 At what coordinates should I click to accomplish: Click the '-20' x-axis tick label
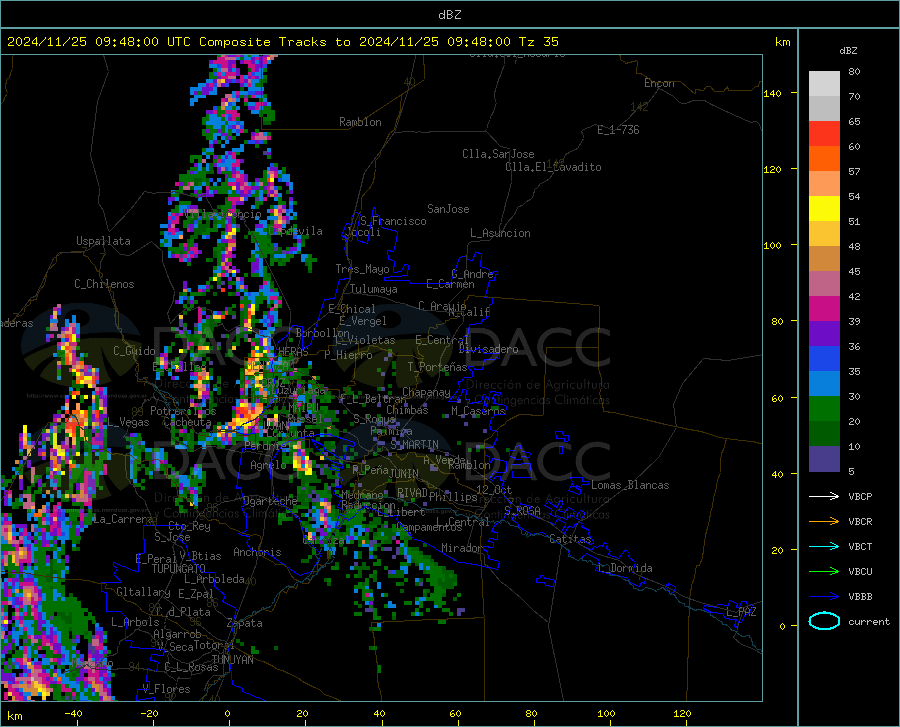click(149, 713)
